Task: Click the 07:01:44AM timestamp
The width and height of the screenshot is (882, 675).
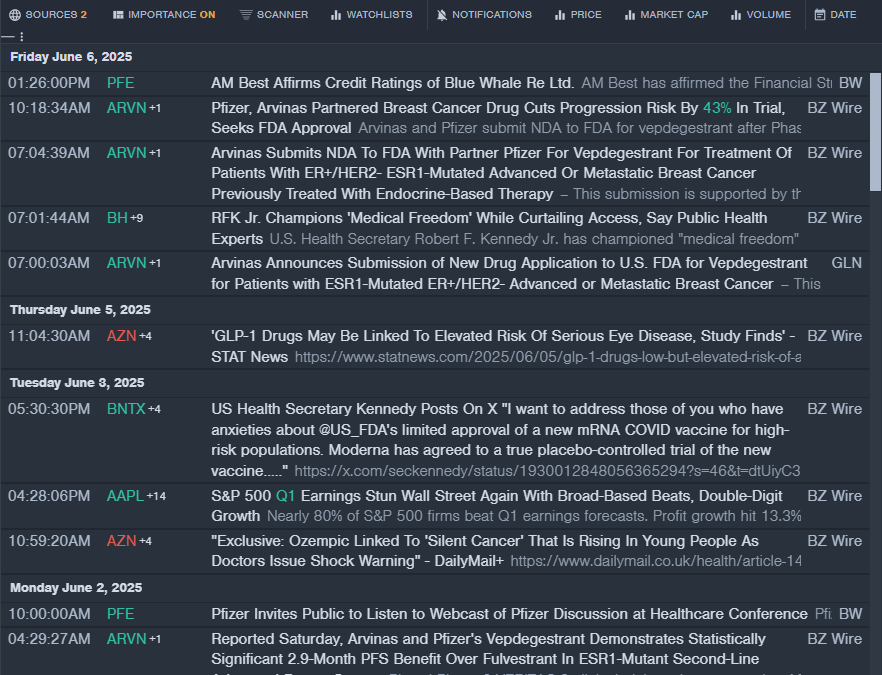Action: pos(49,218)
